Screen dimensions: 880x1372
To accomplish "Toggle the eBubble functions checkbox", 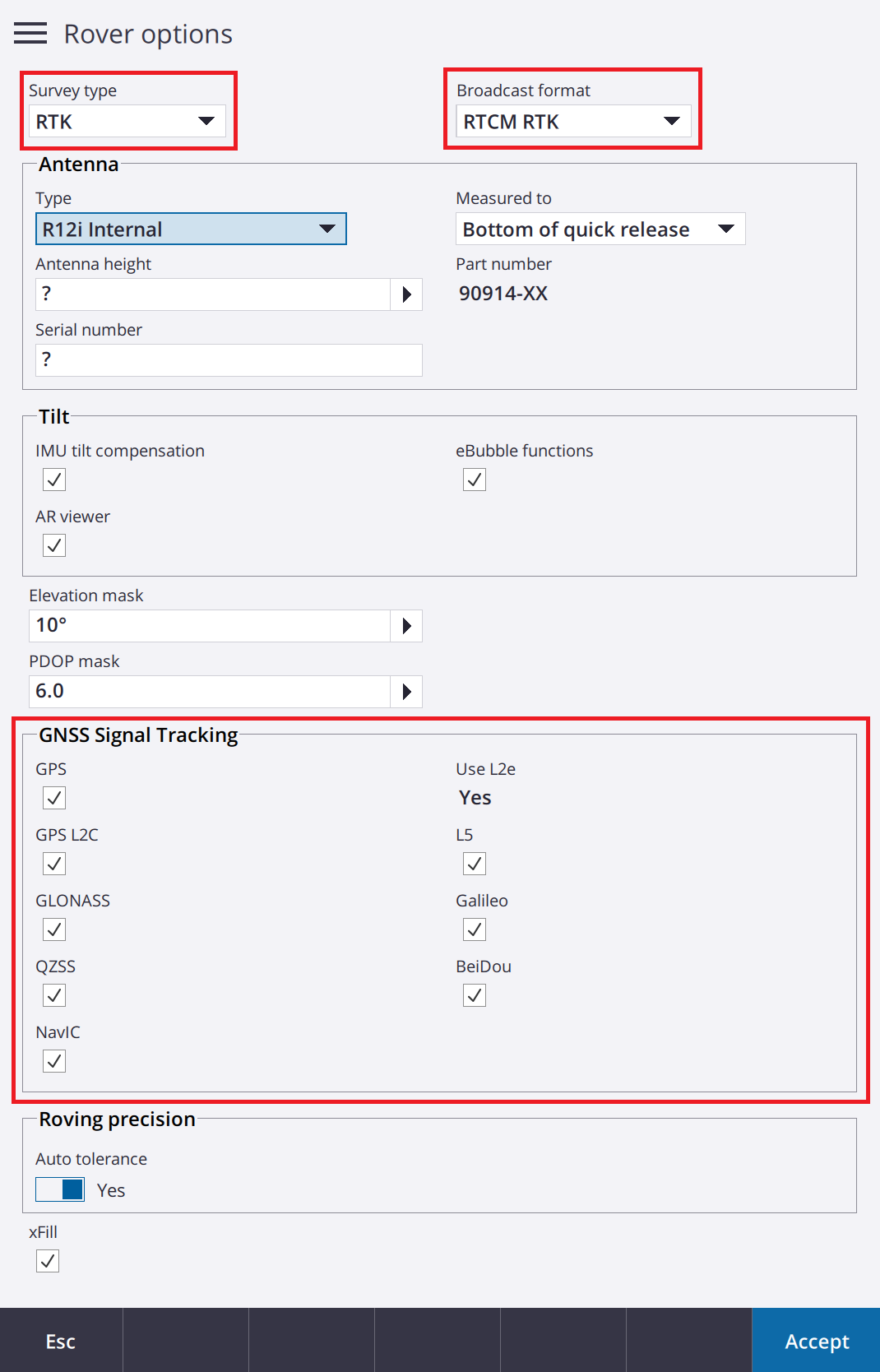I will pos(475,480).
